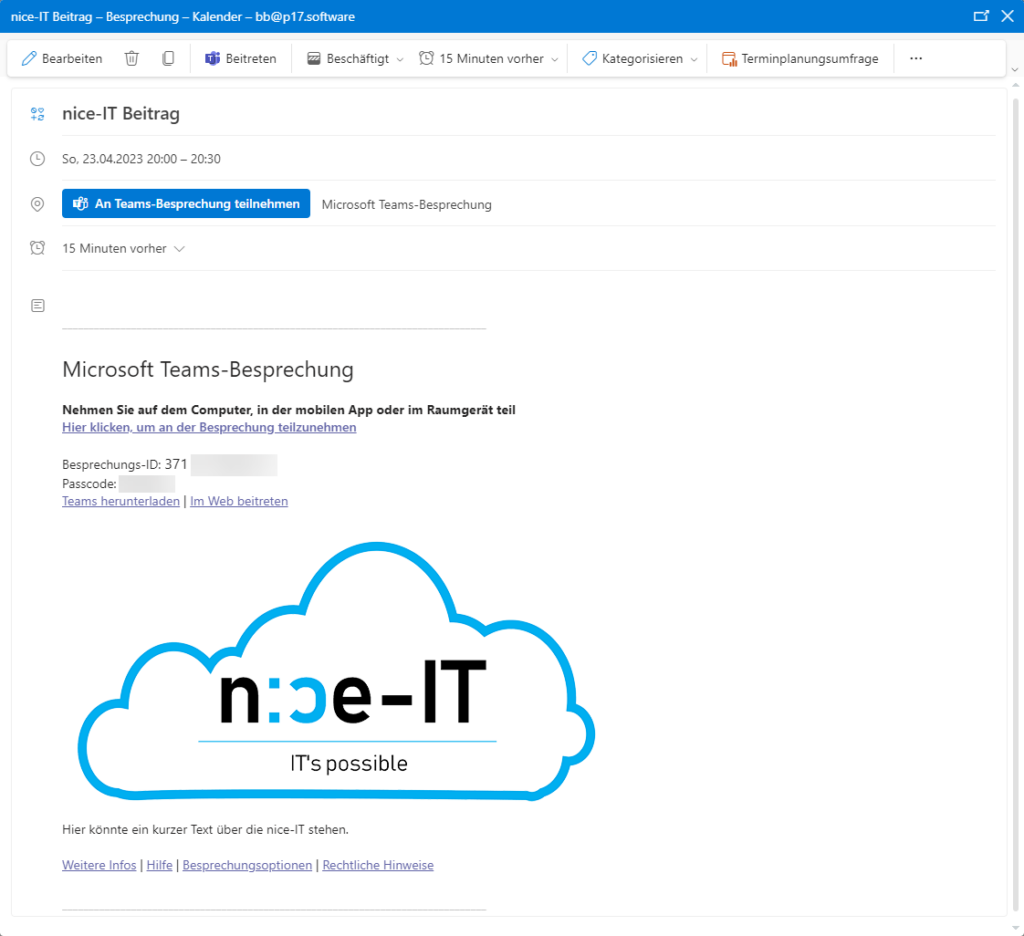The image size is (1024, 936).
Task: Expand the ribbon with the chevron arrow
Action: [1014, 69]
